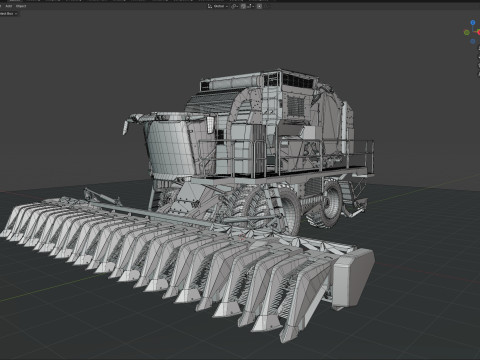Toggle the snap magnet button
The width and height of the screenshot is (480, 360).
point(243,6)
